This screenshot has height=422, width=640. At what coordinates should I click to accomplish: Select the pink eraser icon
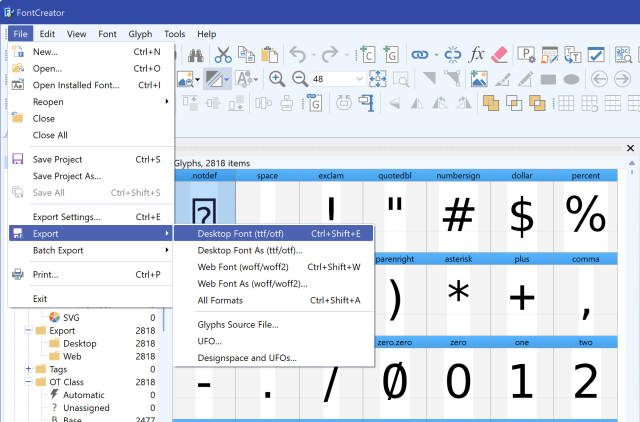pyautogui.click(x=499, y=54)
